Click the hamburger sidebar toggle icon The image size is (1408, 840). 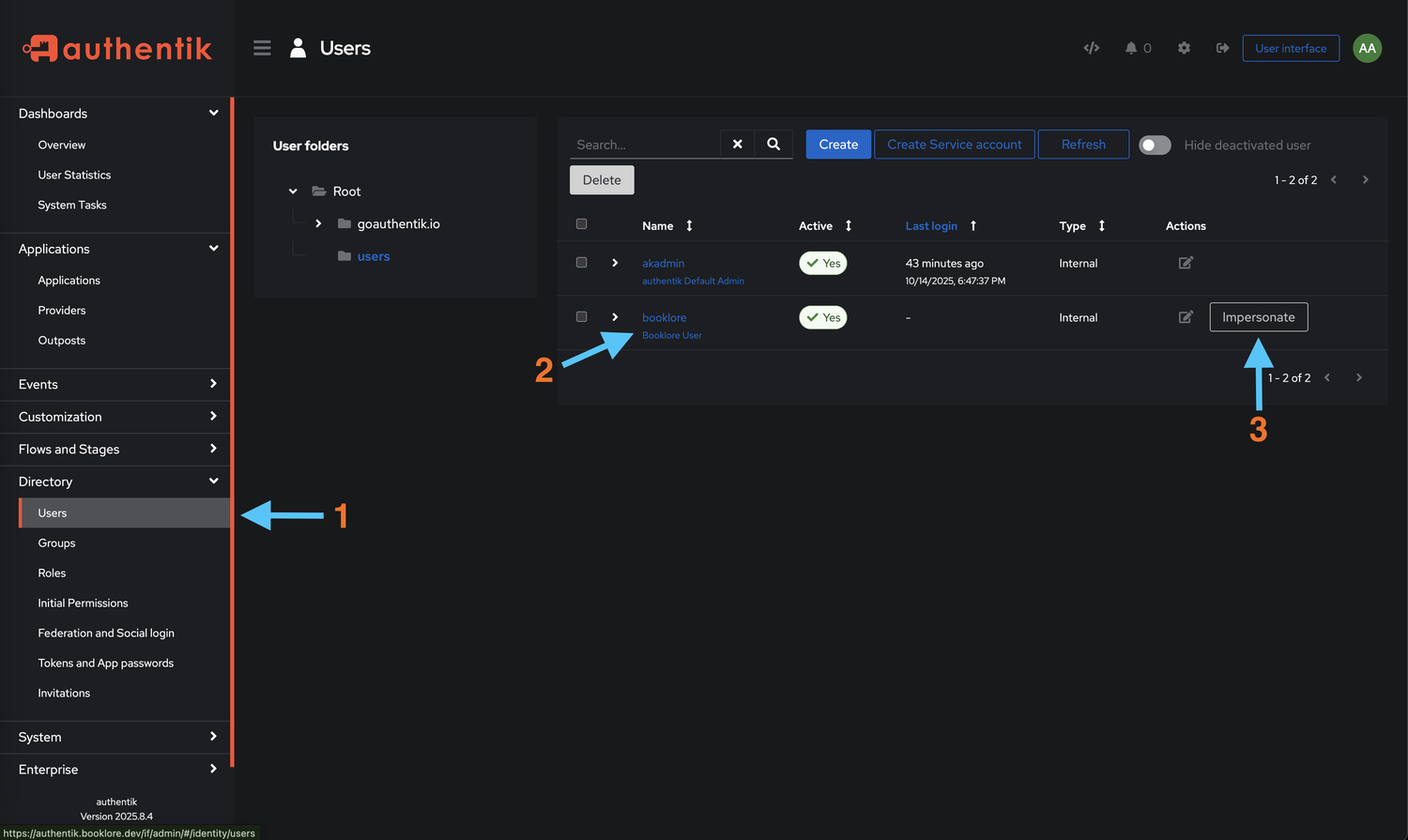[262, 48]
